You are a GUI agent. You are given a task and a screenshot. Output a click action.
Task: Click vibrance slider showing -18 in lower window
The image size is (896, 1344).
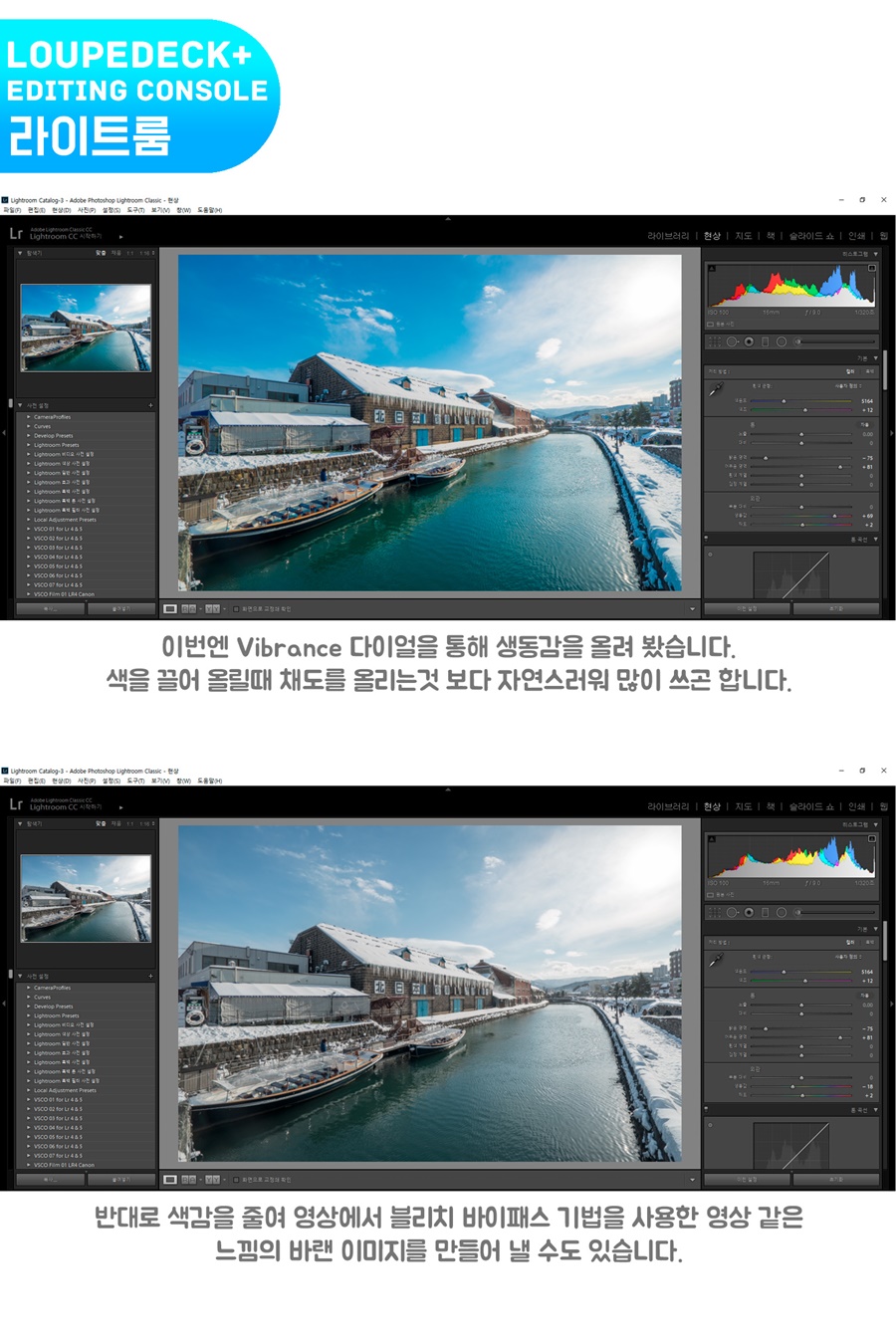pyautogui.click(x=800, y=1086)
